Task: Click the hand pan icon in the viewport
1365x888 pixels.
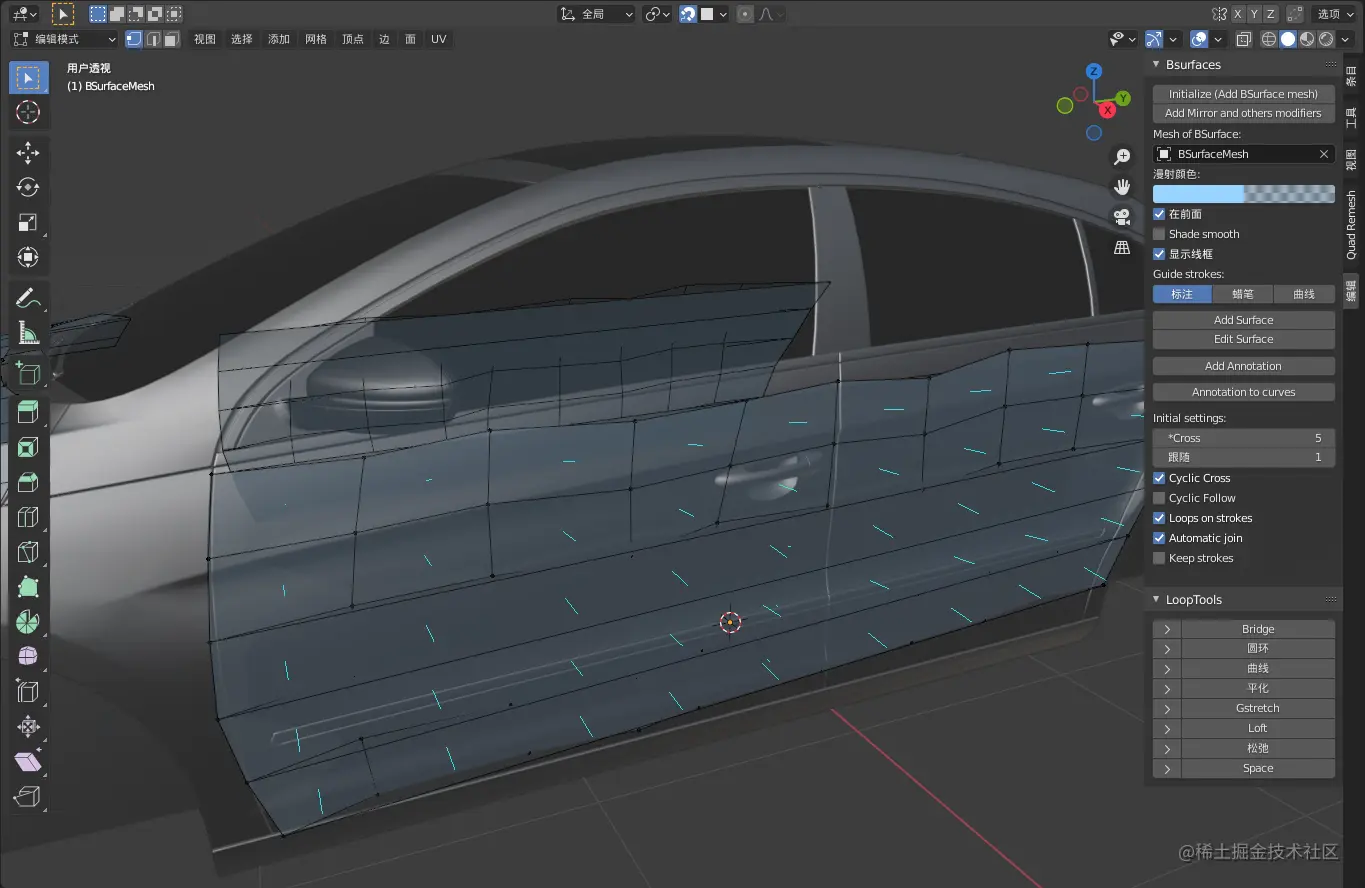Action: pyautogui.click(x=1121, y=186)
